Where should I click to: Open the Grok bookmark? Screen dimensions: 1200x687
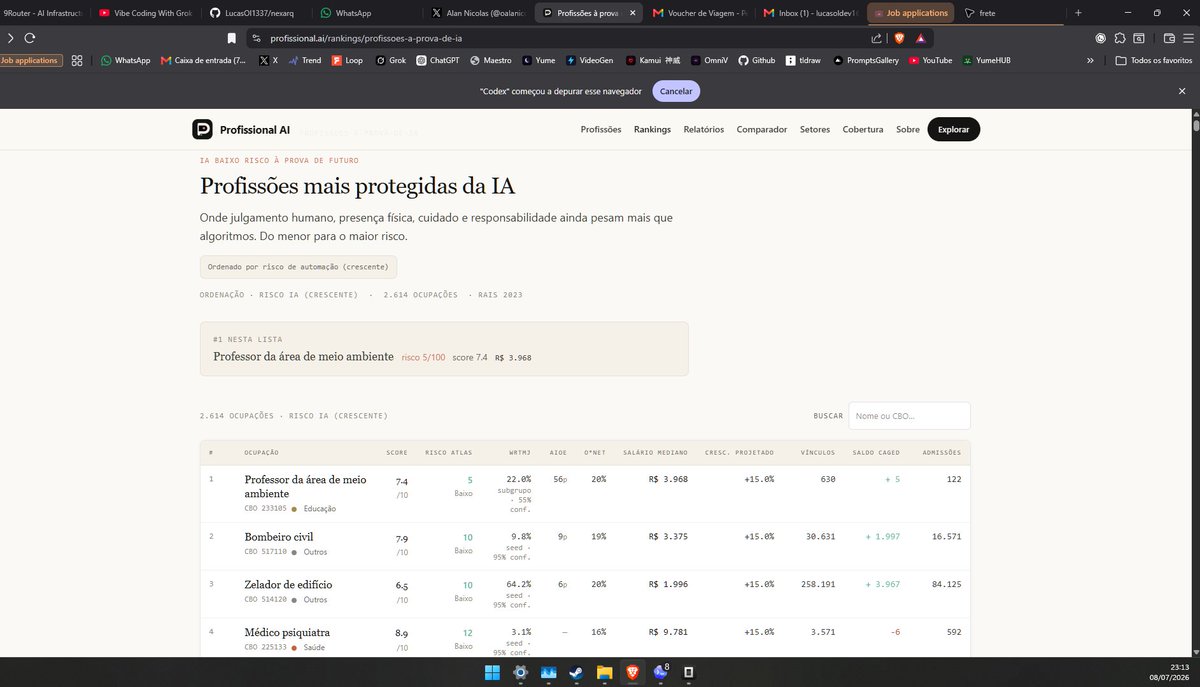(x=390, y=60)
